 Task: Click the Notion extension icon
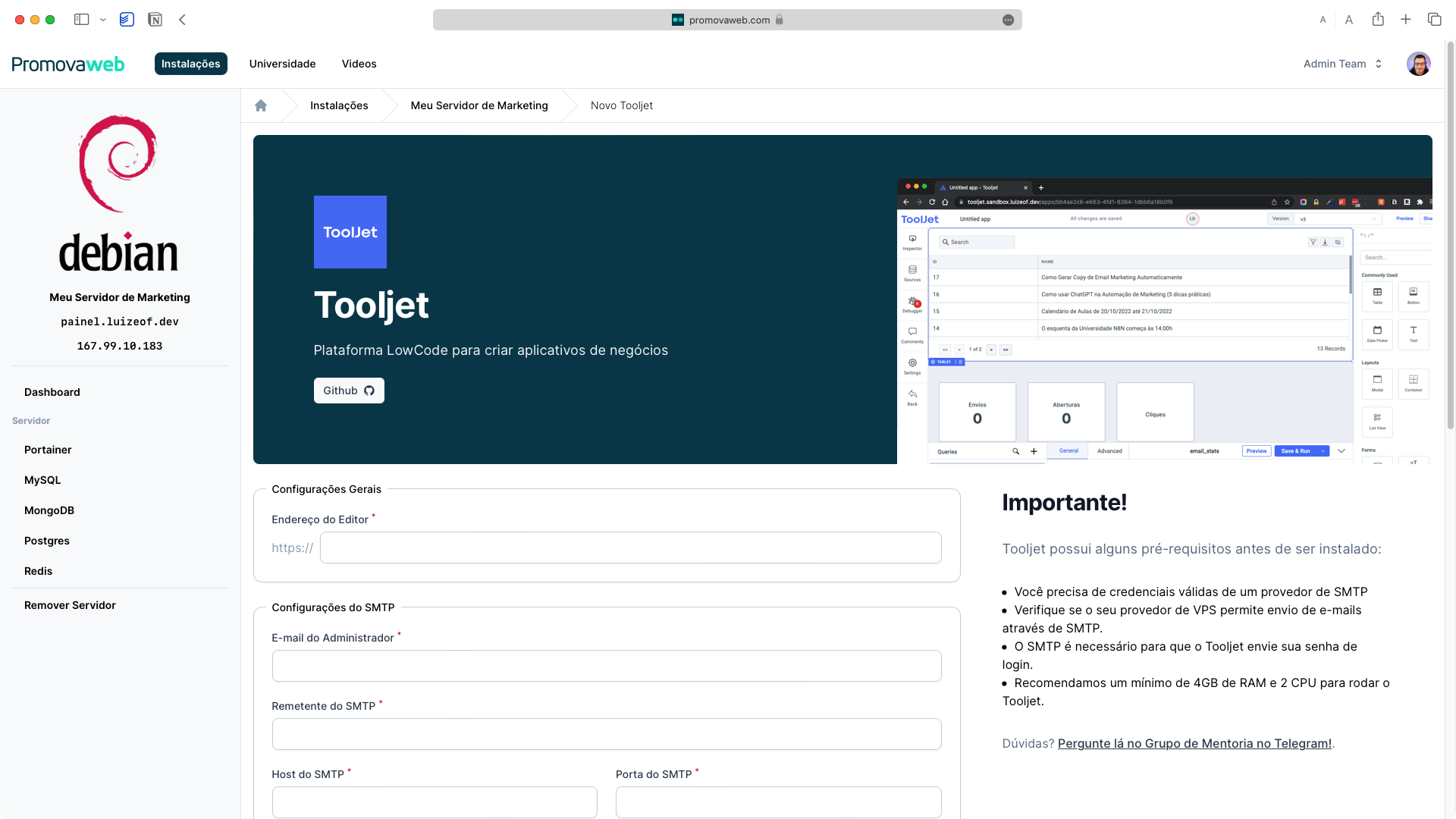[155, 20]
